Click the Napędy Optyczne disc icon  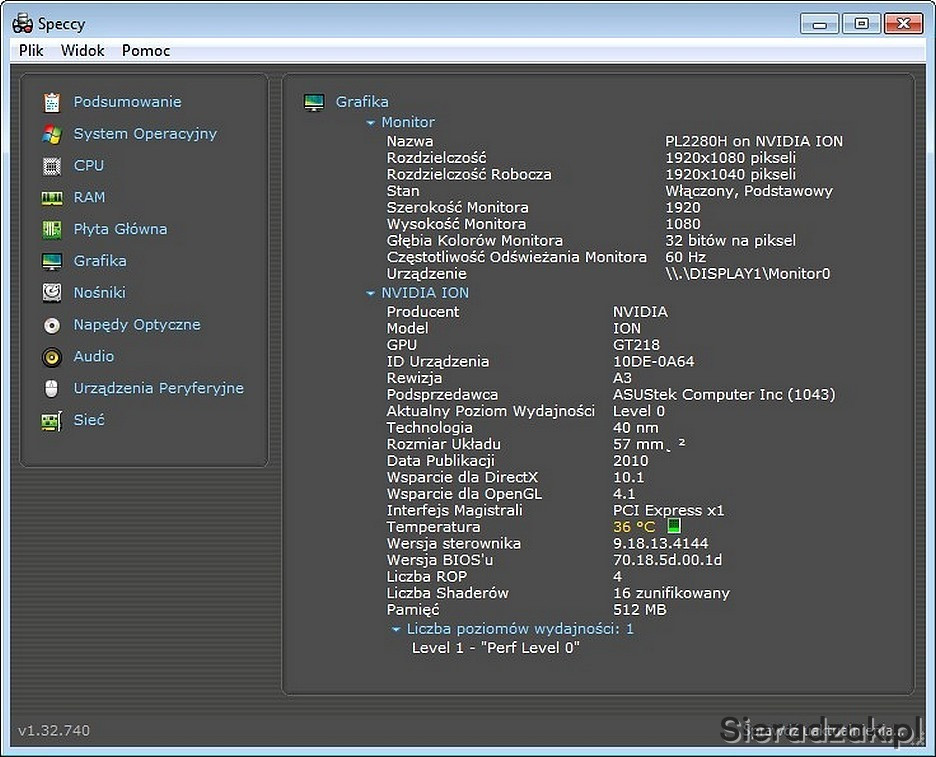click(x=52, y=325)
